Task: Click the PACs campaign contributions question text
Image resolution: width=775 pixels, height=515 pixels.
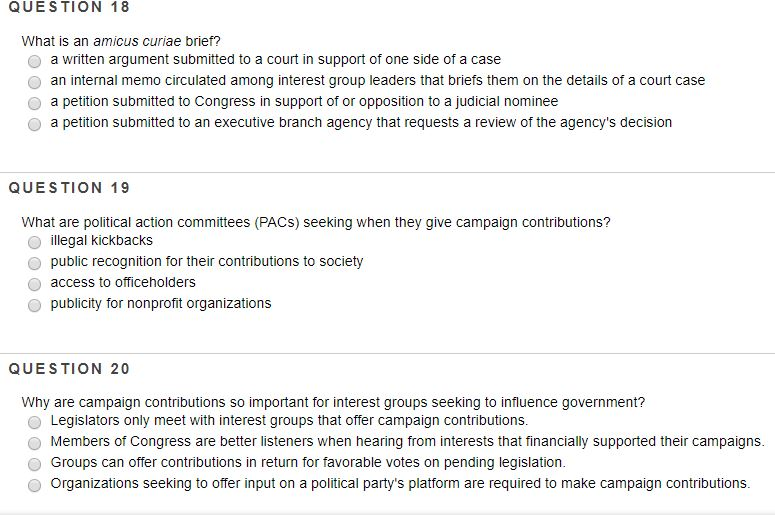Action: [x=316, y=222]
